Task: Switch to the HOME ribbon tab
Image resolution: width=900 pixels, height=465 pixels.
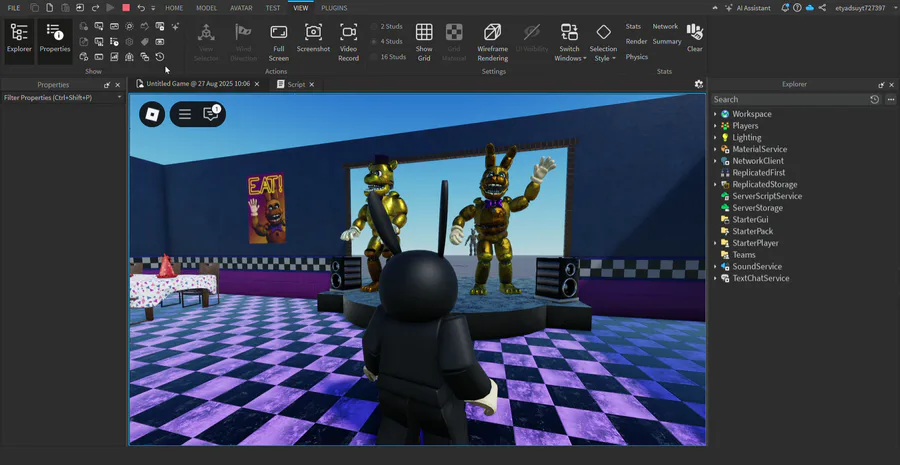Action: tap(174, 8)
